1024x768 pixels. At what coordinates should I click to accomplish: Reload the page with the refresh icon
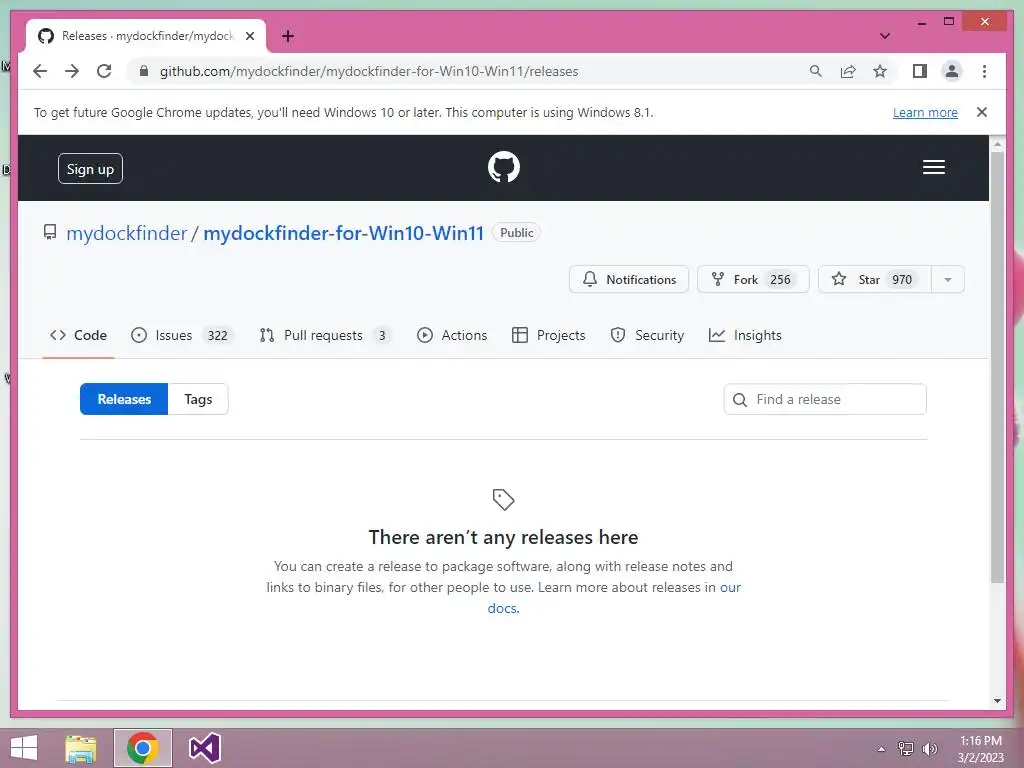tap(104, 71)
